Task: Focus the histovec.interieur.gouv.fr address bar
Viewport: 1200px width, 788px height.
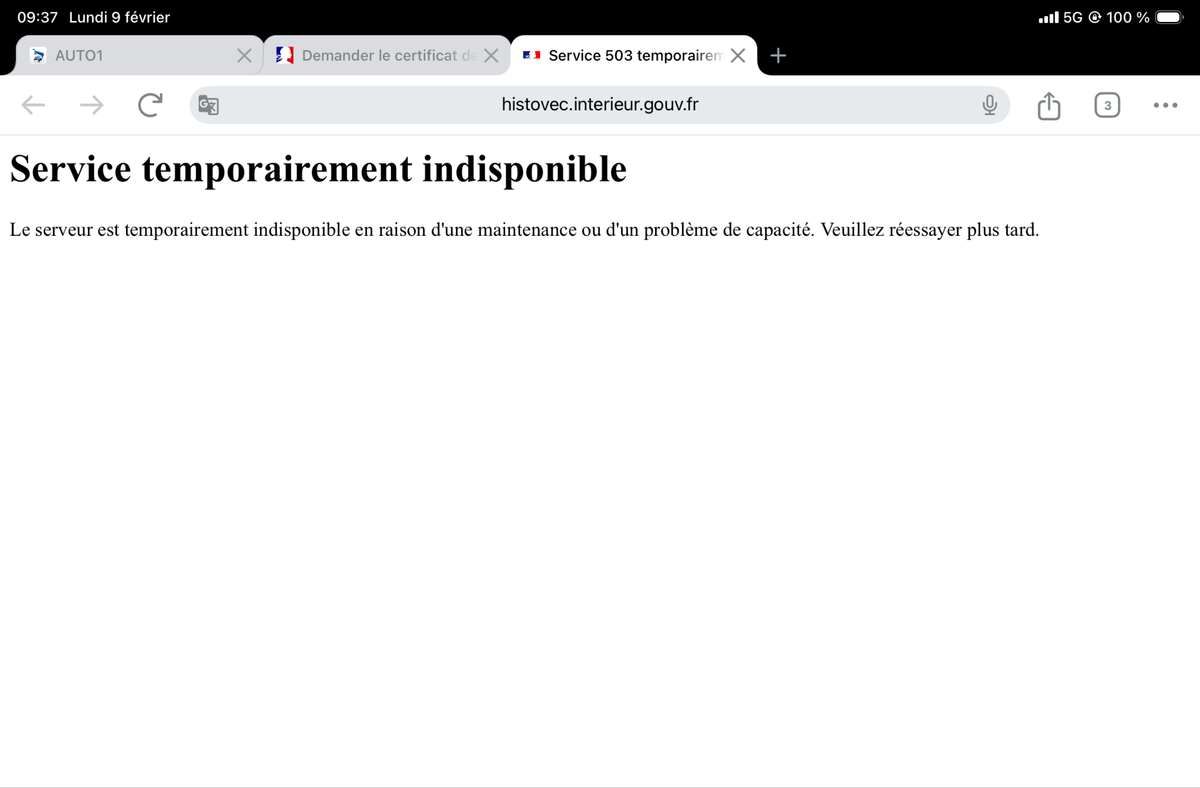Action: click(x=600, y=105)
